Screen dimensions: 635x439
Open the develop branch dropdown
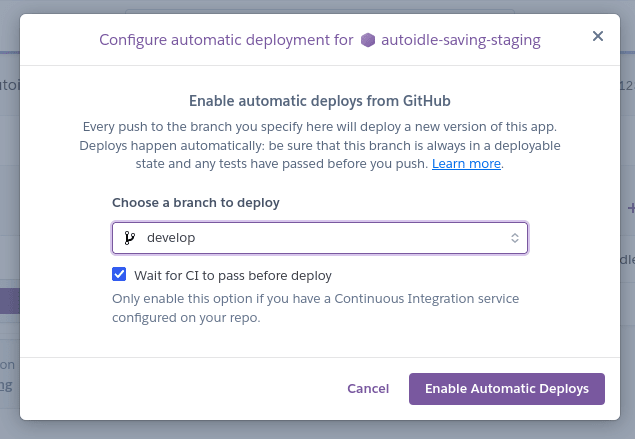(319, 238)
